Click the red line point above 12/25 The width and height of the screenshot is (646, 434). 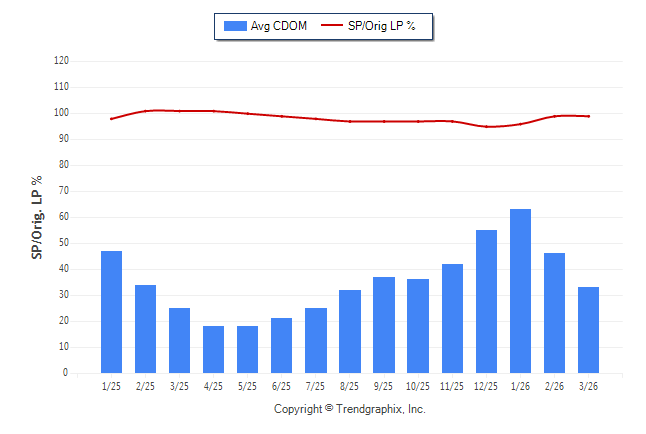point(486,127)
